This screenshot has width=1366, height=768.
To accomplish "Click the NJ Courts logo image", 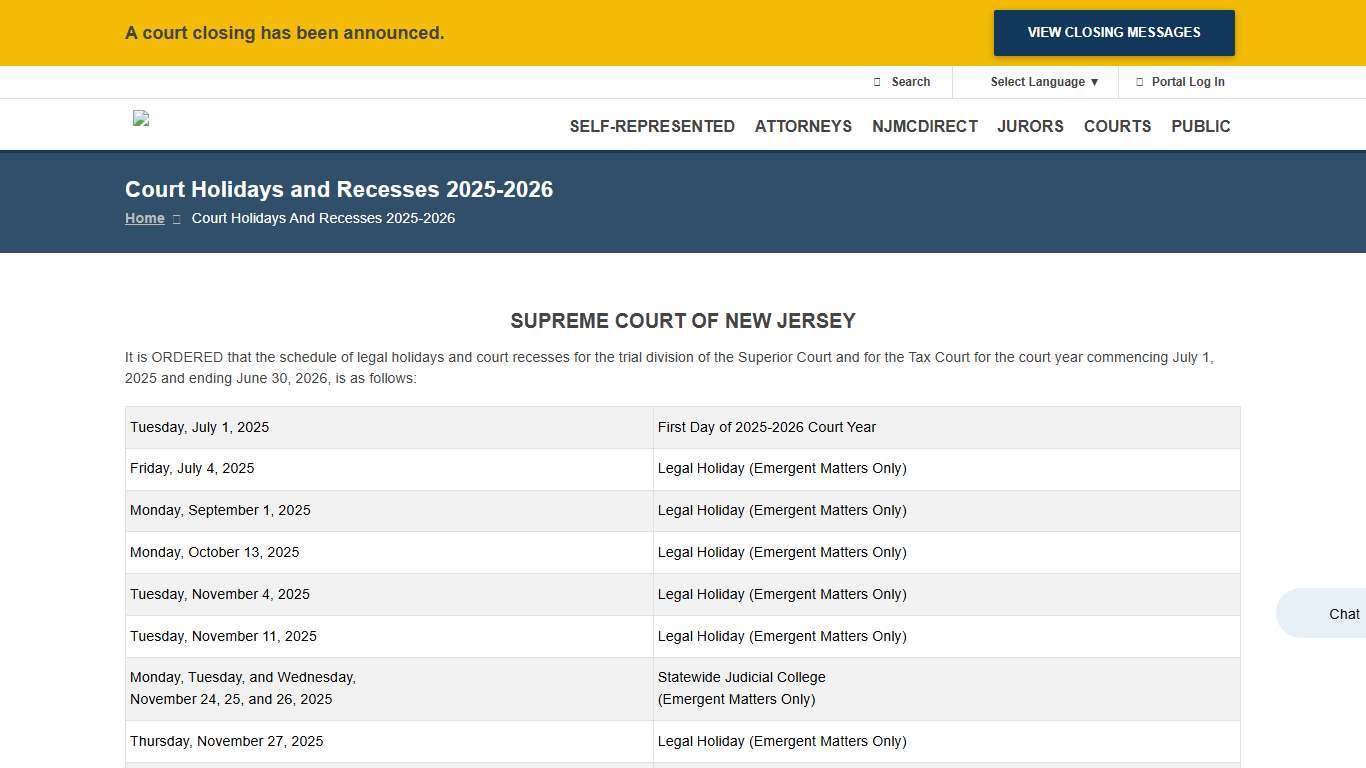I will coord(140,119).
